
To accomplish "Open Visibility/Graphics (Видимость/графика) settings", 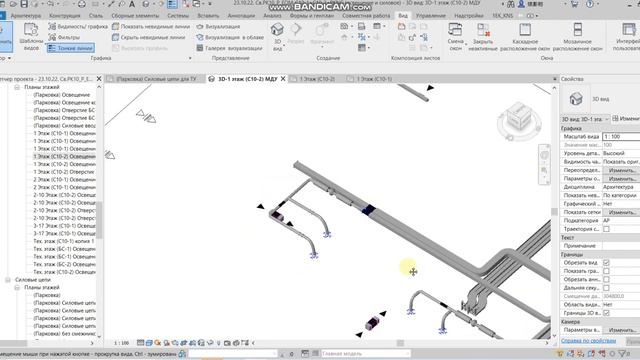I will click(x=78, y=27).
